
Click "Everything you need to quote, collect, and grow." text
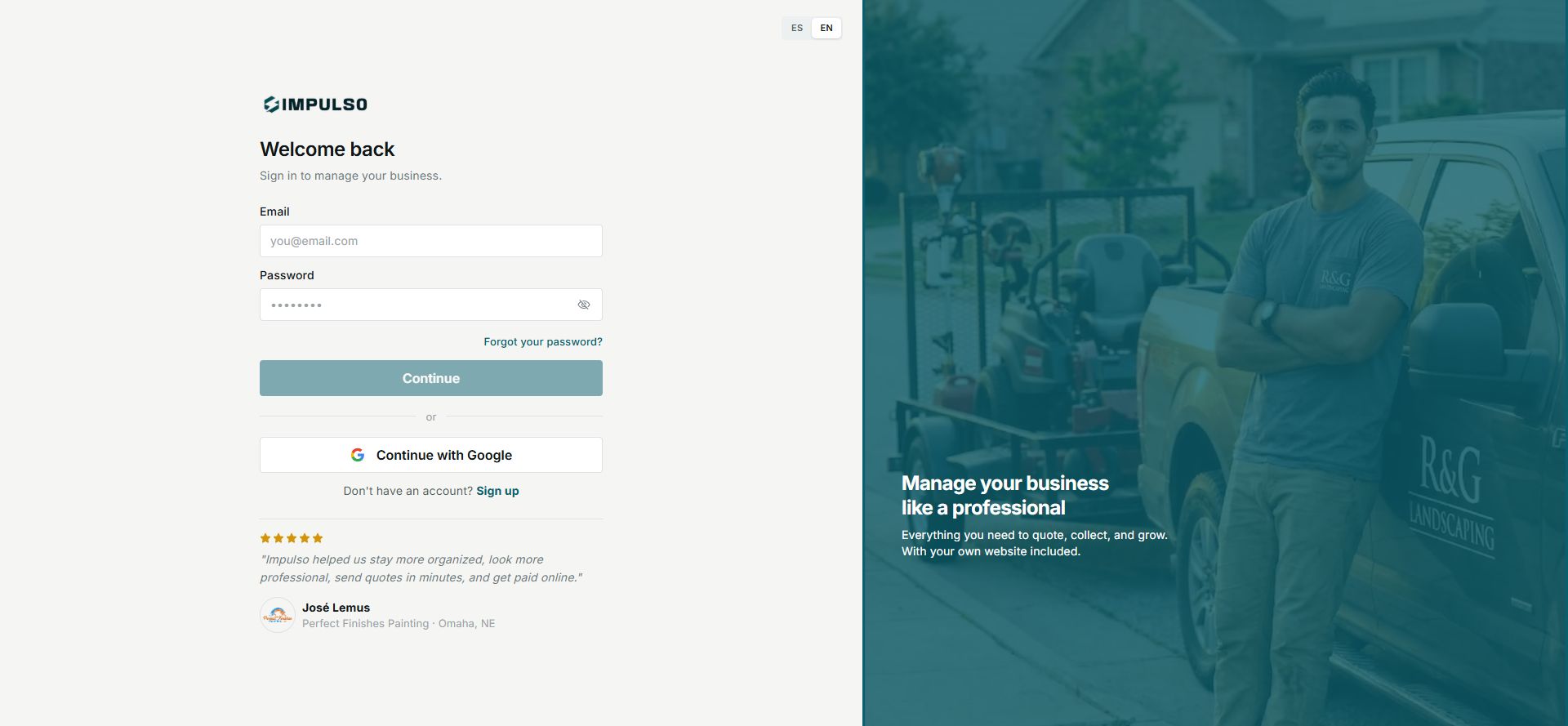point(1035,535)
